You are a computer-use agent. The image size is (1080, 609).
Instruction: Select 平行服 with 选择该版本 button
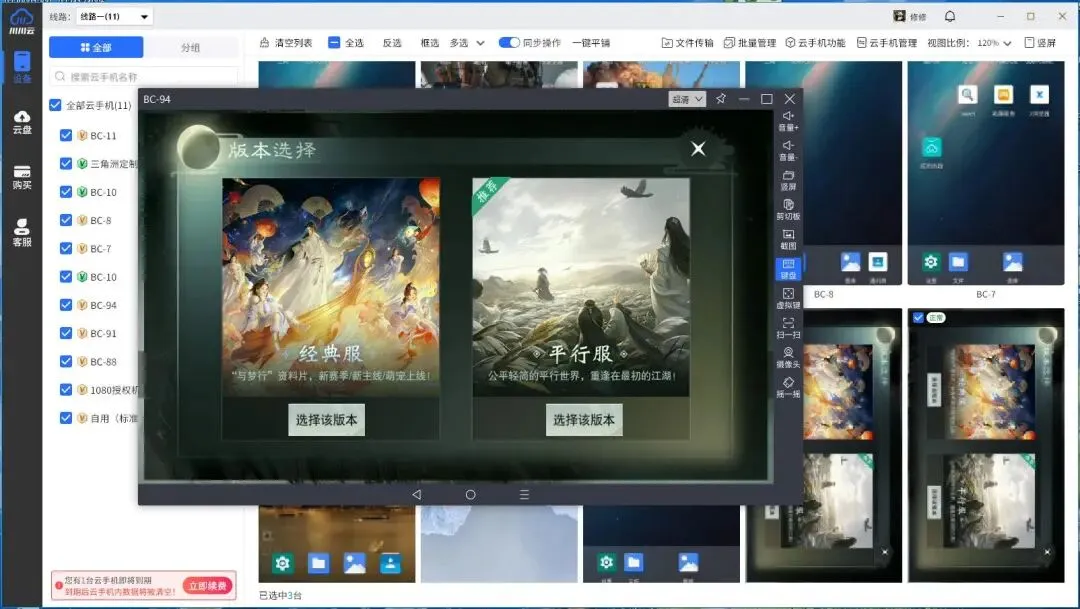point(584,420)
